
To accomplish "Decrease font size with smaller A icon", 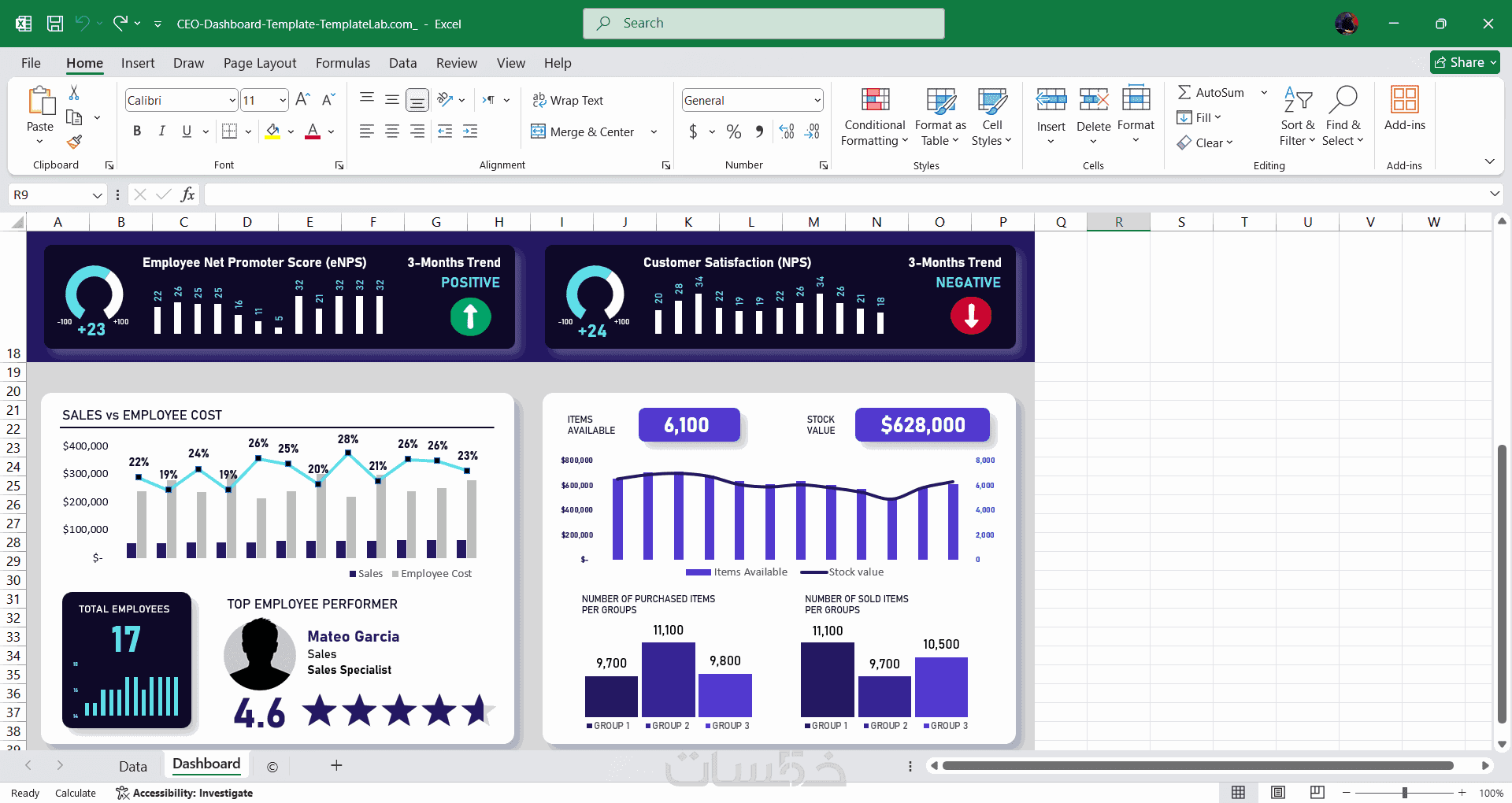I will [328, 100].
